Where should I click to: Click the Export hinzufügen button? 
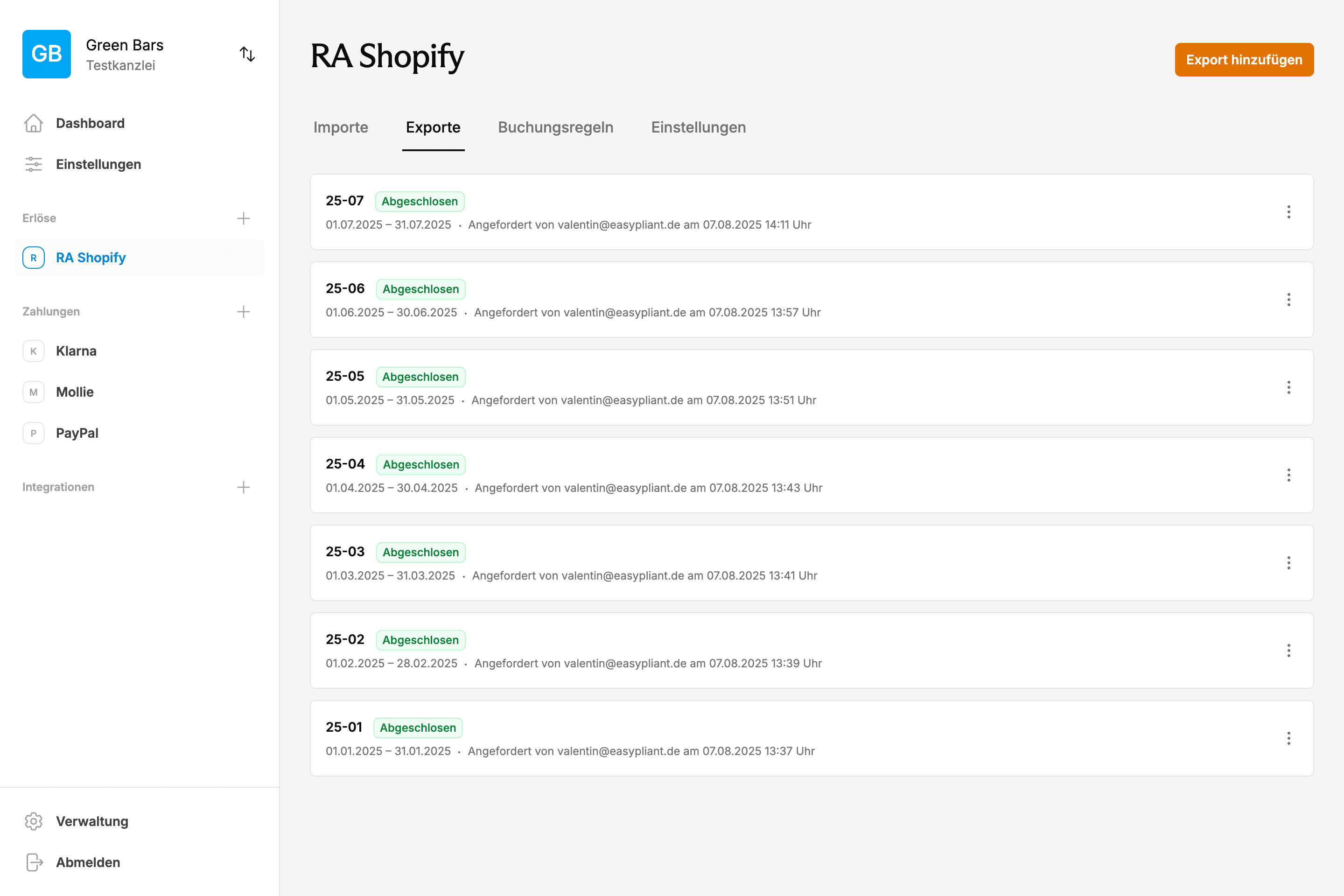tap(1244, 59)
